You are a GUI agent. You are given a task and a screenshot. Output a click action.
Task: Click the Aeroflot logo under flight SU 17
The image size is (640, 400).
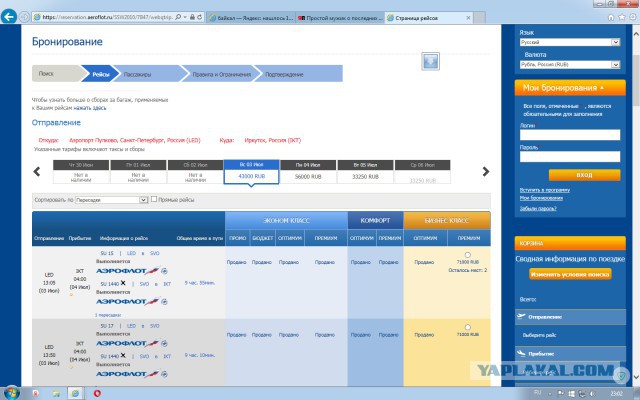pos(127,343)
